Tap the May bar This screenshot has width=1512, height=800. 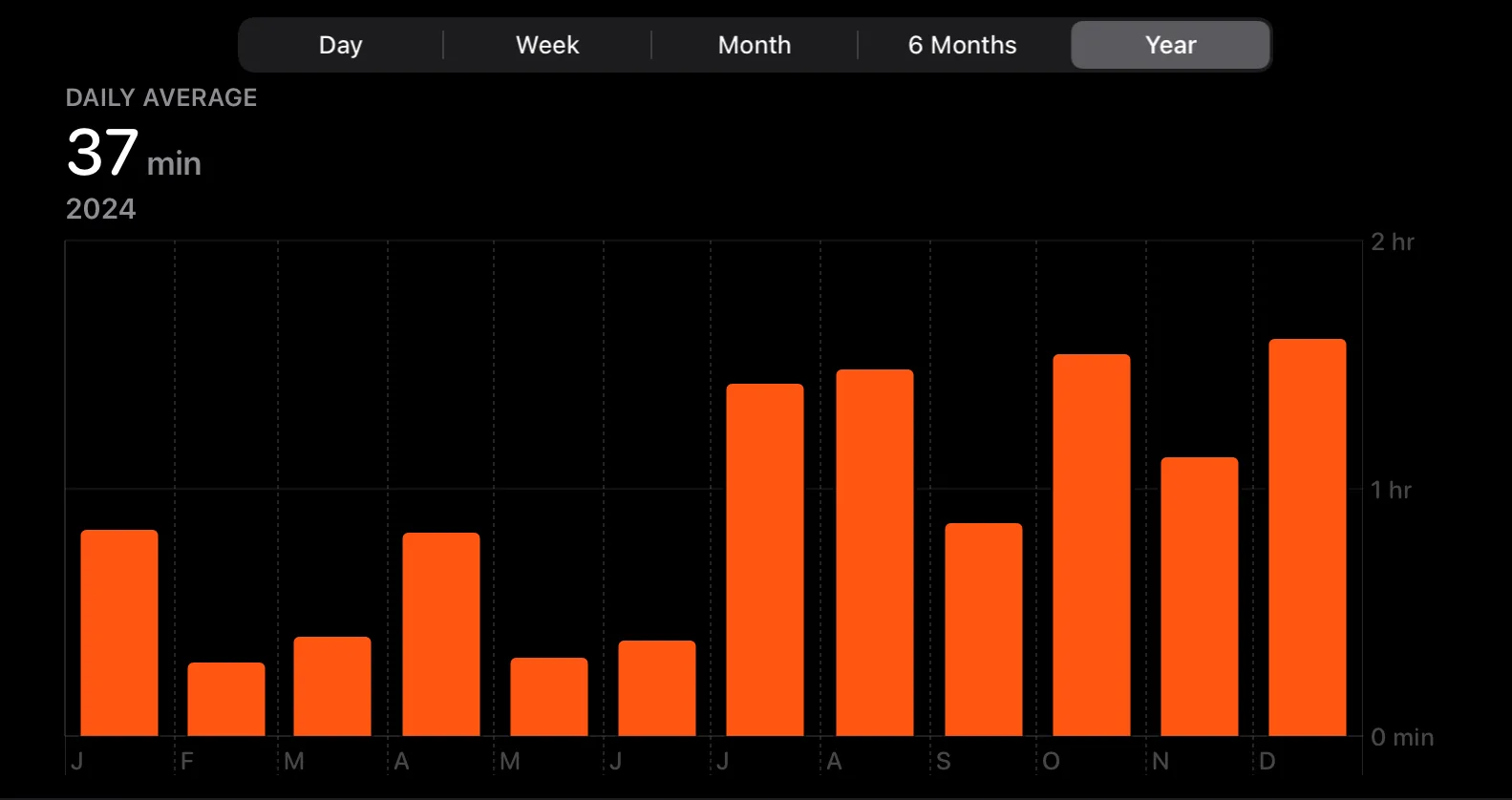tap(549, 697)
